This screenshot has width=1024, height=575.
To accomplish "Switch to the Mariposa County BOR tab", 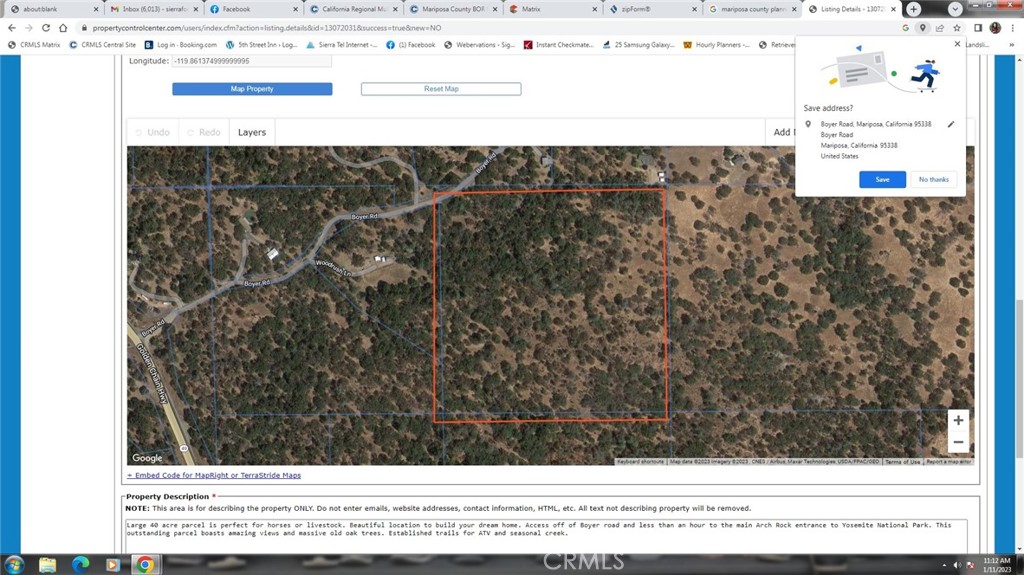I will coord(453,9).
